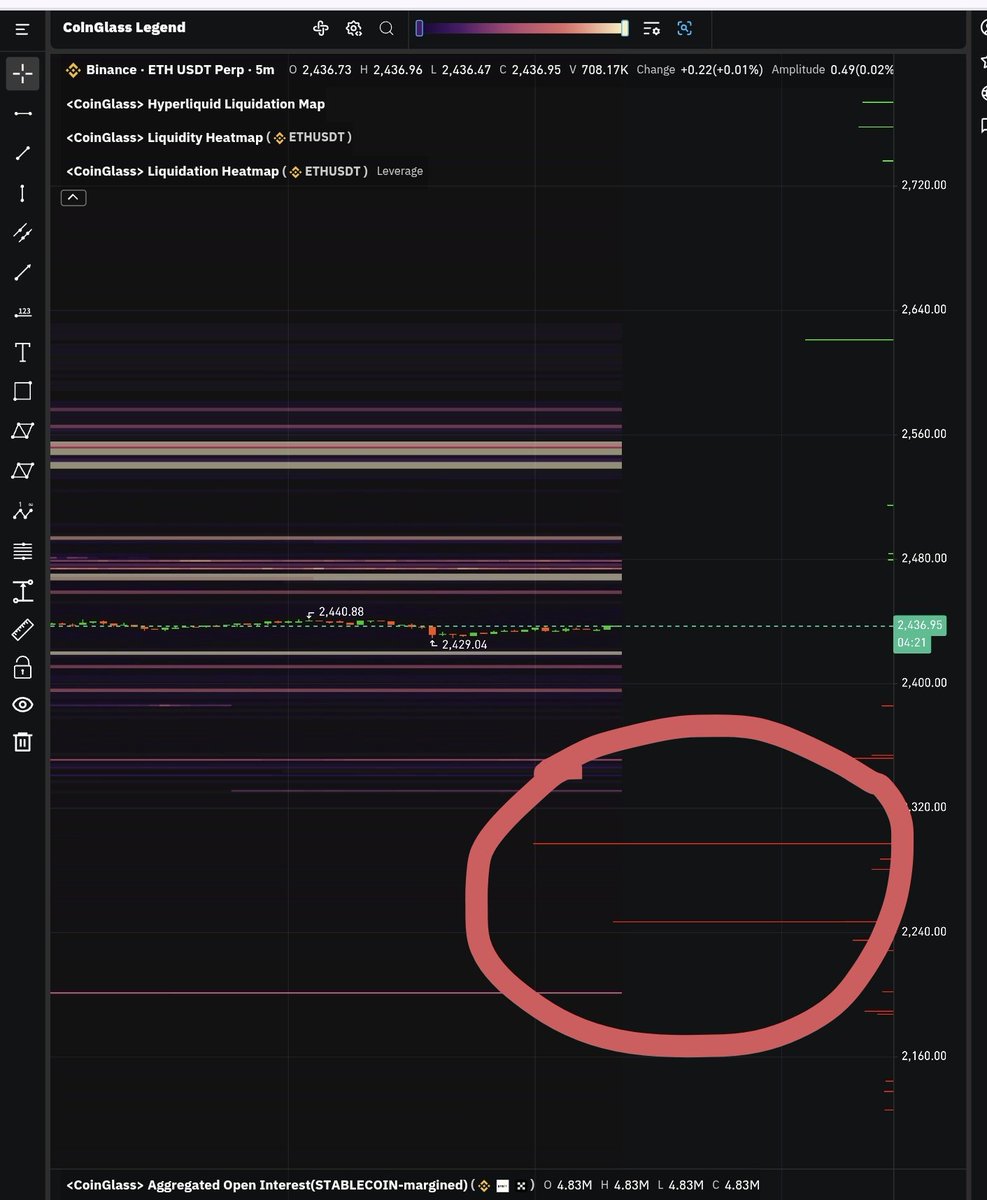Select the first parallelogram shape tool
The width and height of the screenshot is (987, 1200).
click(22, 431)
